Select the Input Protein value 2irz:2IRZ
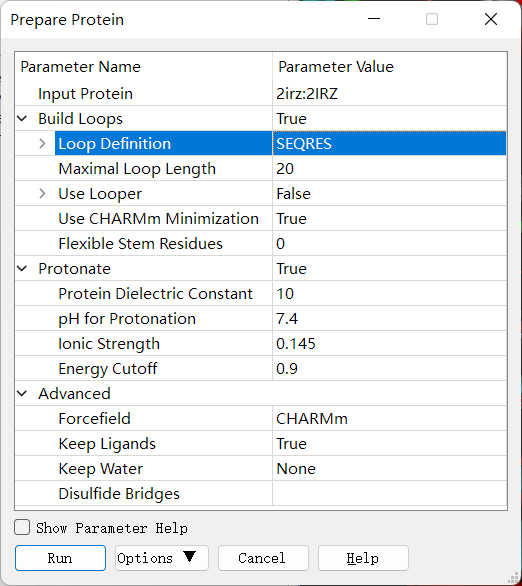Viewport: 522px width, 586px height. pyautogui.click(x=389, y=93)
